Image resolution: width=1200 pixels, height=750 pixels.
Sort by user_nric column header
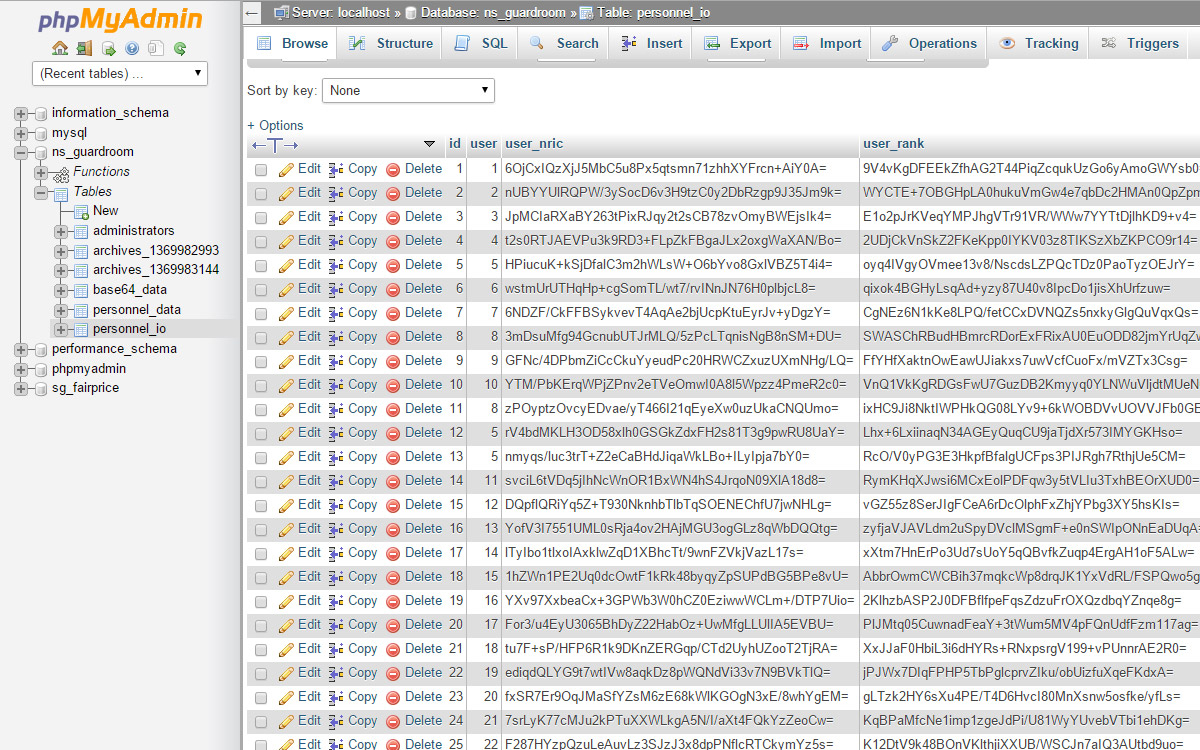pyautogui.click(x=534, y=144)
